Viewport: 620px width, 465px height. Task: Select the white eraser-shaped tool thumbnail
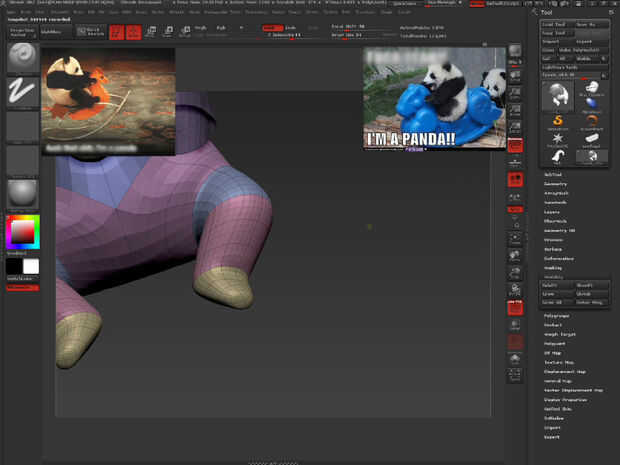(592, 139)
